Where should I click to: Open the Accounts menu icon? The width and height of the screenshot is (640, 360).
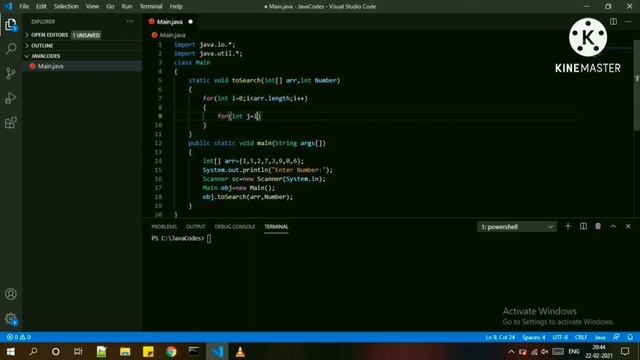click(11, 294)
